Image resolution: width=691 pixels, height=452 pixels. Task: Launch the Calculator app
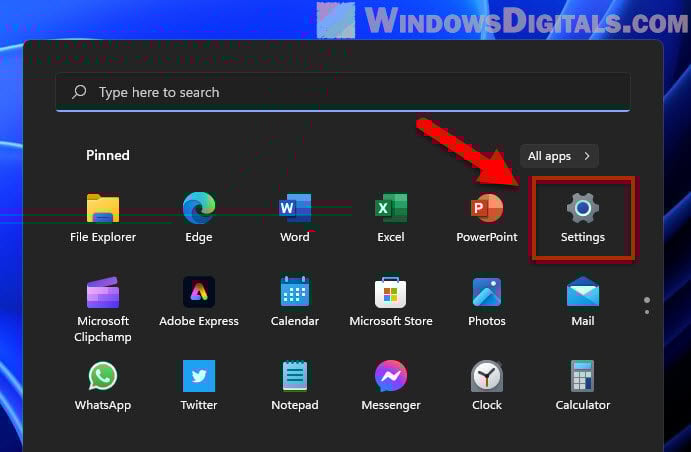pyautogui.click(x=583, y=386)
